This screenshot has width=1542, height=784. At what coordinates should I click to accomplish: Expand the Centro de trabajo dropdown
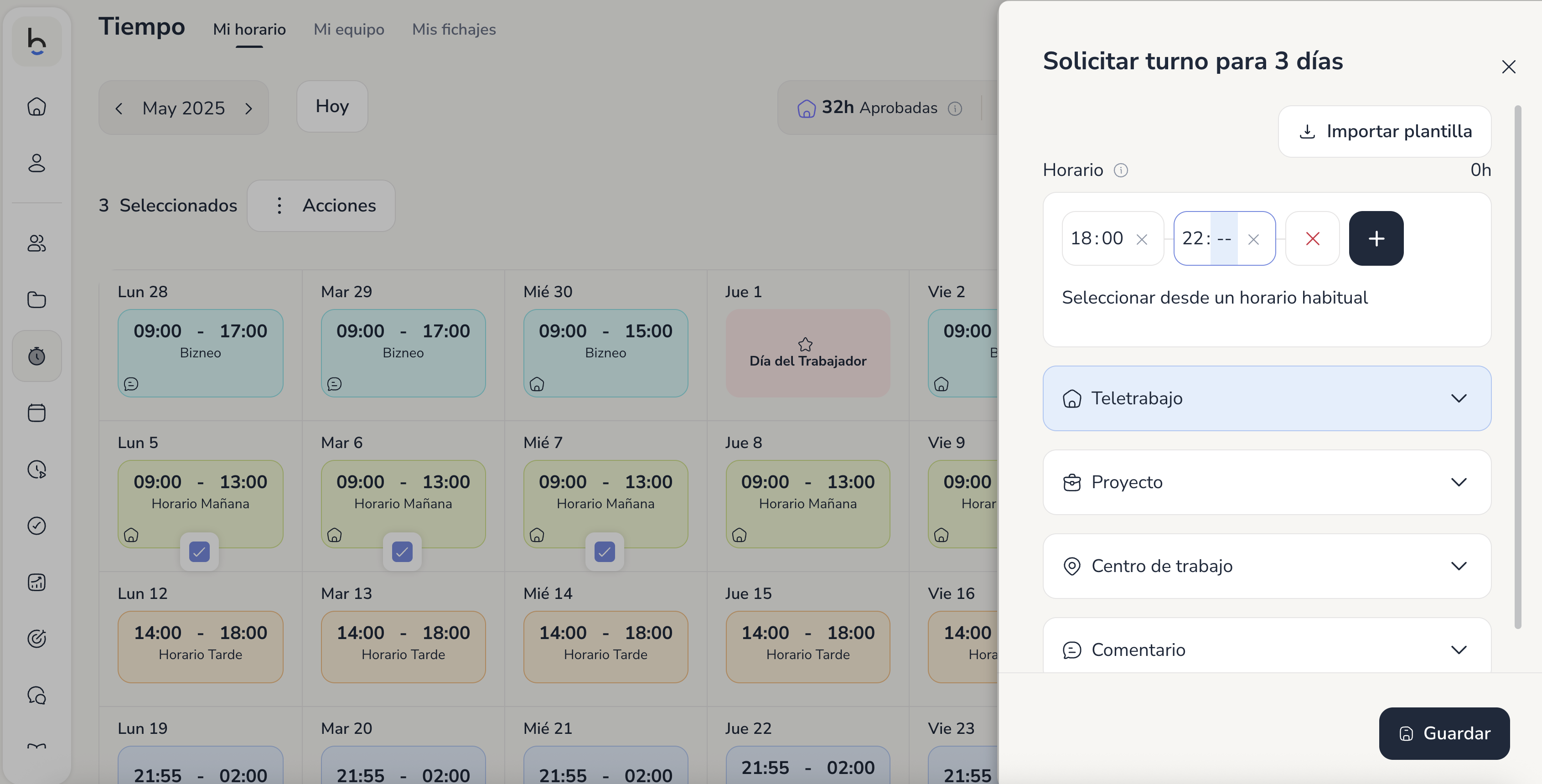(x=1267, y=566)
